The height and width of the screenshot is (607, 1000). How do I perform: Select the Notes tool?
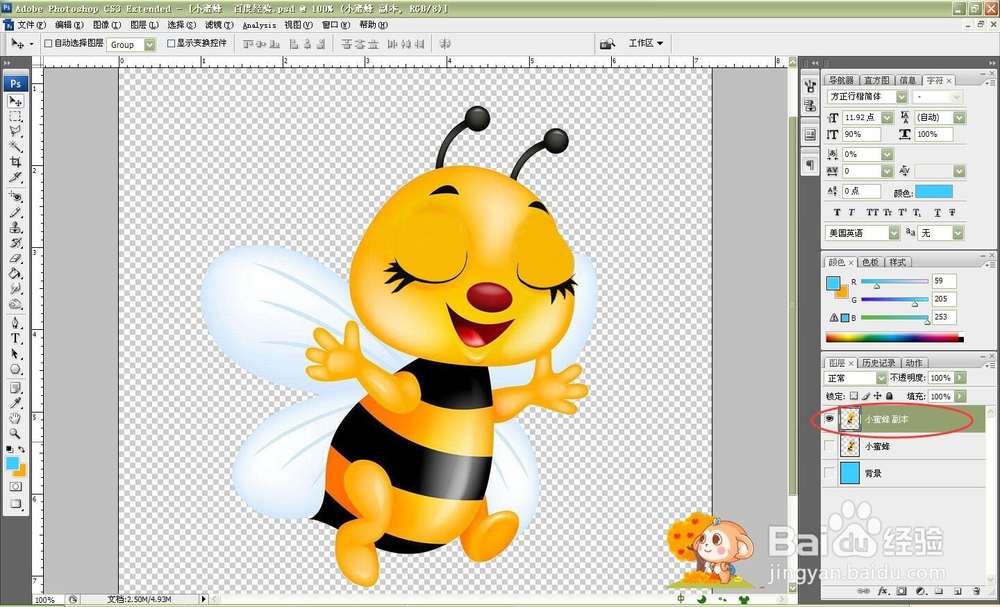click(15, 388)
